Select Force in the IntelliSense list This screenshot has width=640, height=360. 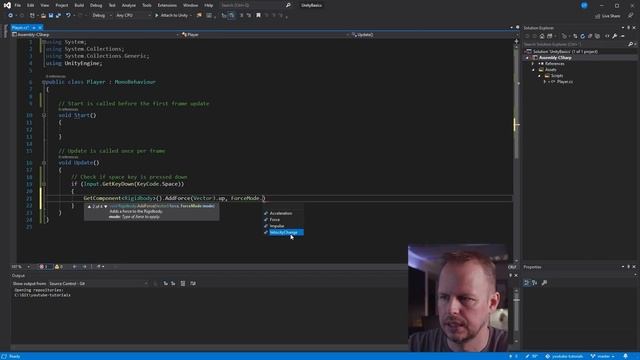click(x=283, y=220)
